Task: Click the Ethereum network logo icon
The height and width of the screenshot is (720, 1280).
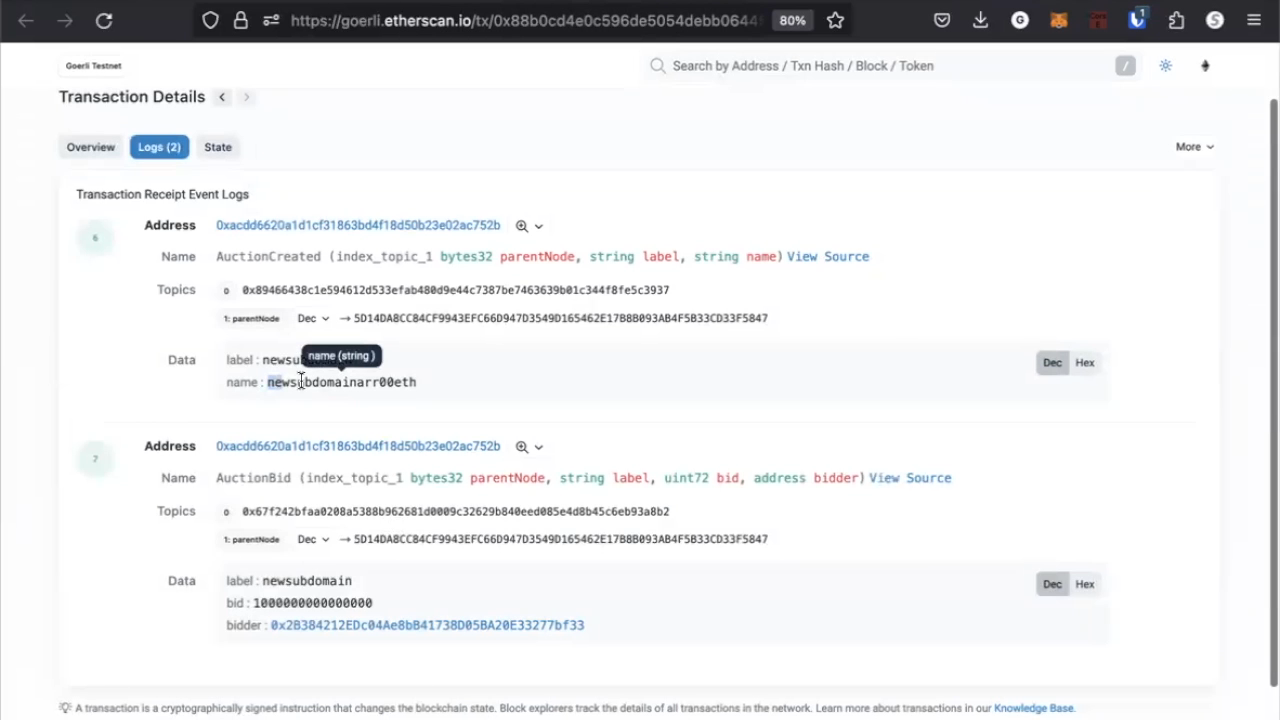Action: pos(1205,66)
